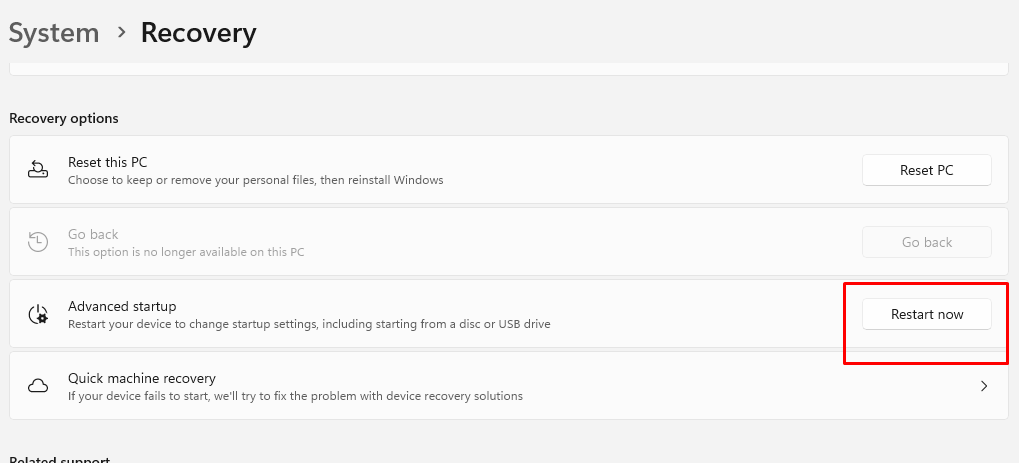The image size is (1019, 463).
Task: Click the Recovery page title
Action: coord(198,33)
